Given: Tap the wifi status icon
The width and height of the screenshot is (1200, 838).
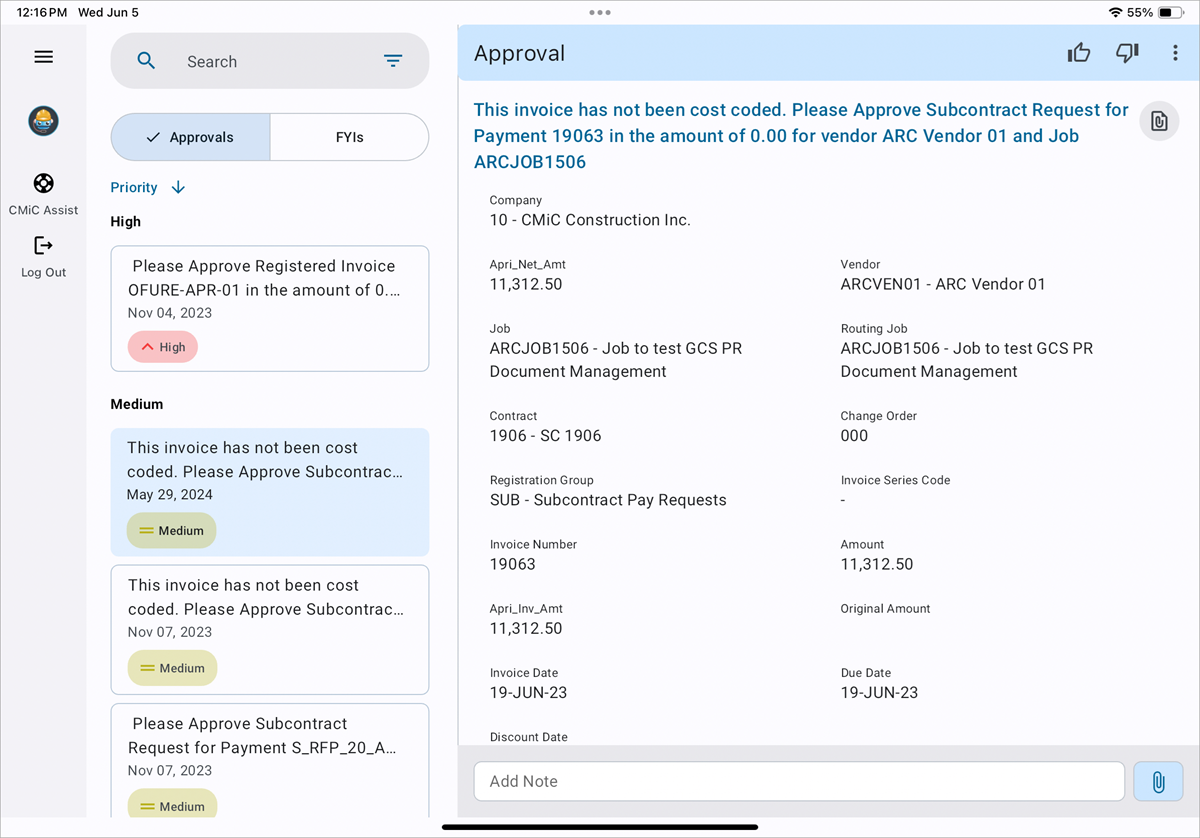Looking at the screenshot, I should pos(1116,12).
